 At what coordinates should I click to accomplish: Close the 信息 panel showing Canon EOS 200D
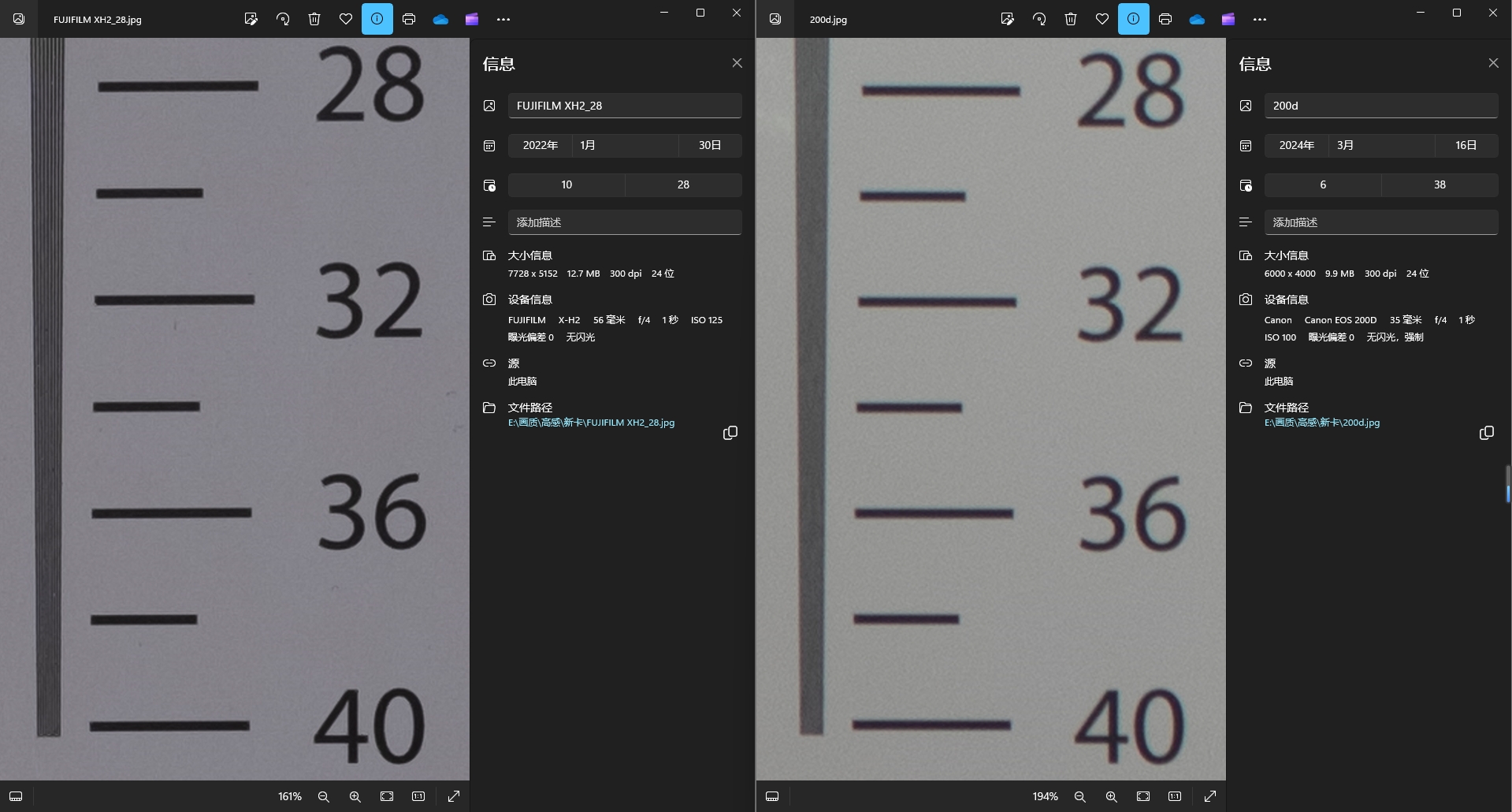pos(1493,63)
